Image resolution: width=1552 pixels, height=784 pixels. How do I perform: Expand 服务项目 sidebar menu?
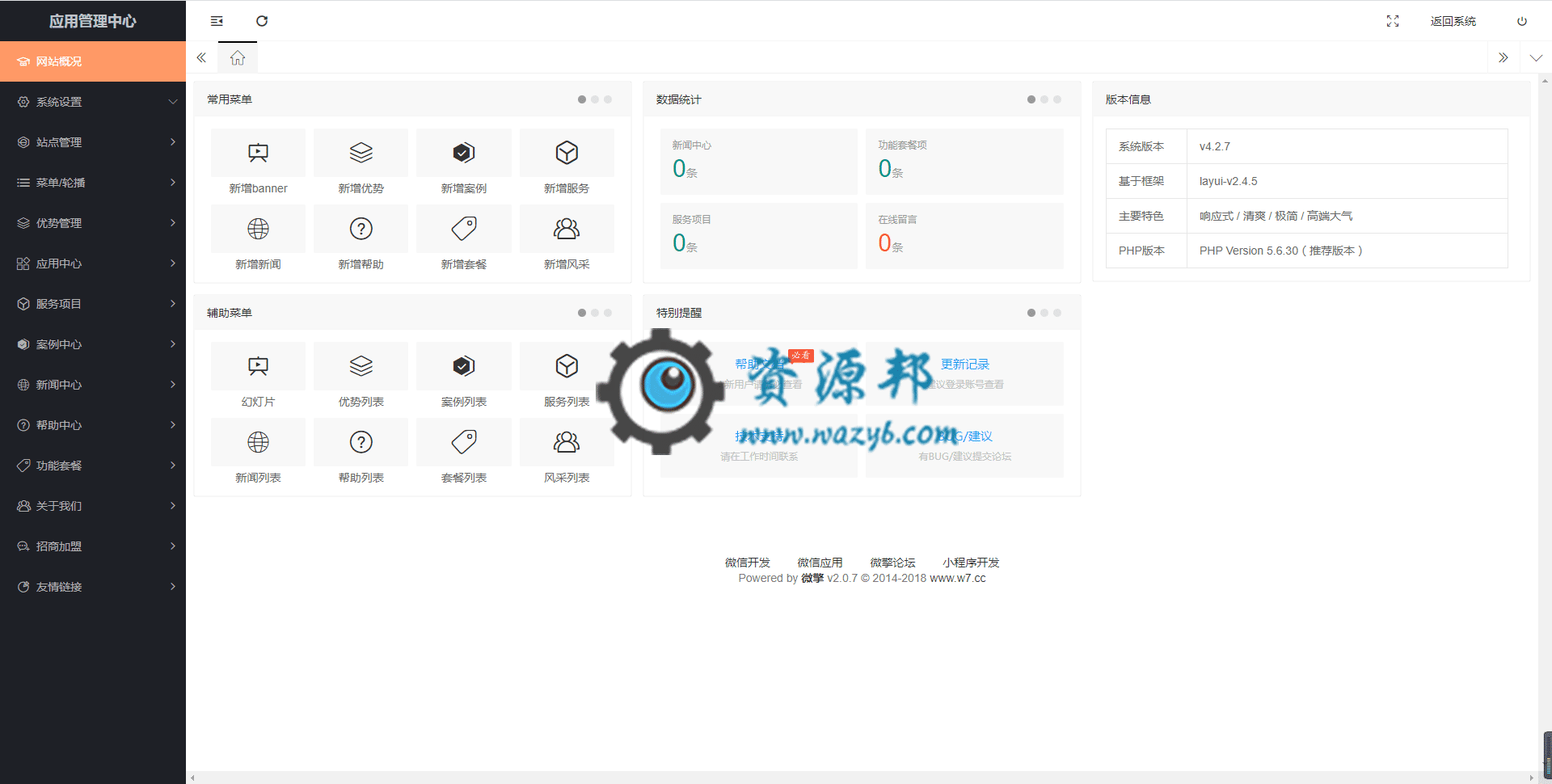pyautogui.click(x=93, y=304)
